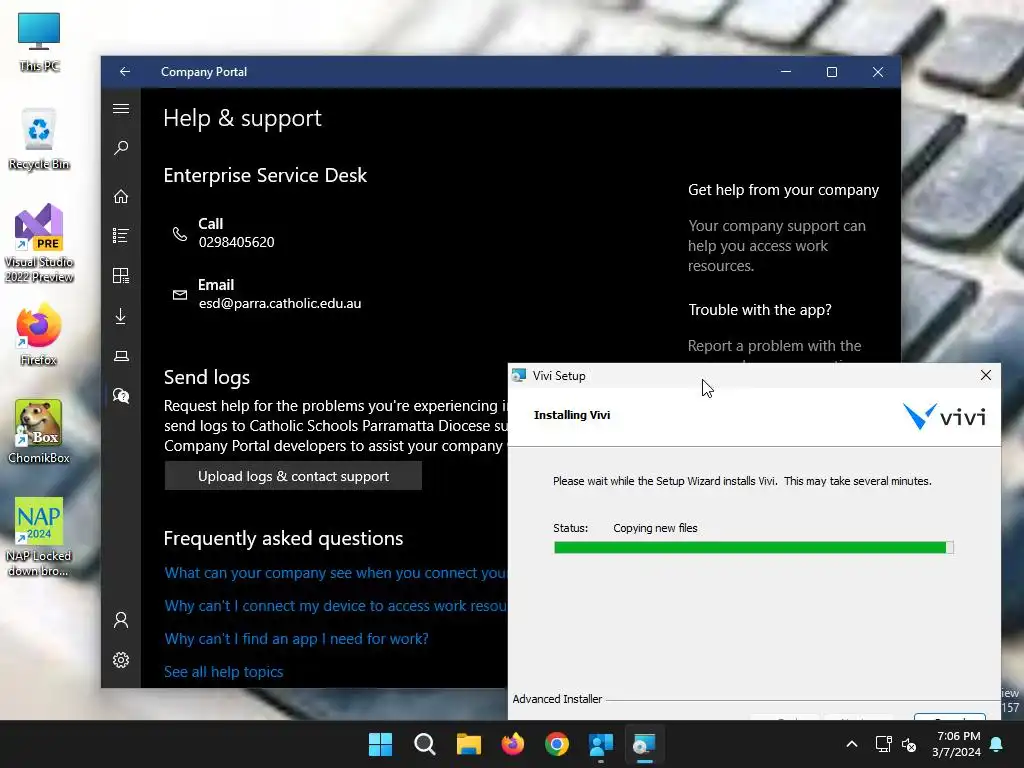Screen dimensions: 1024x768
Task: Click the Vivi logo in setup window
Action: [x=944, y=417]
